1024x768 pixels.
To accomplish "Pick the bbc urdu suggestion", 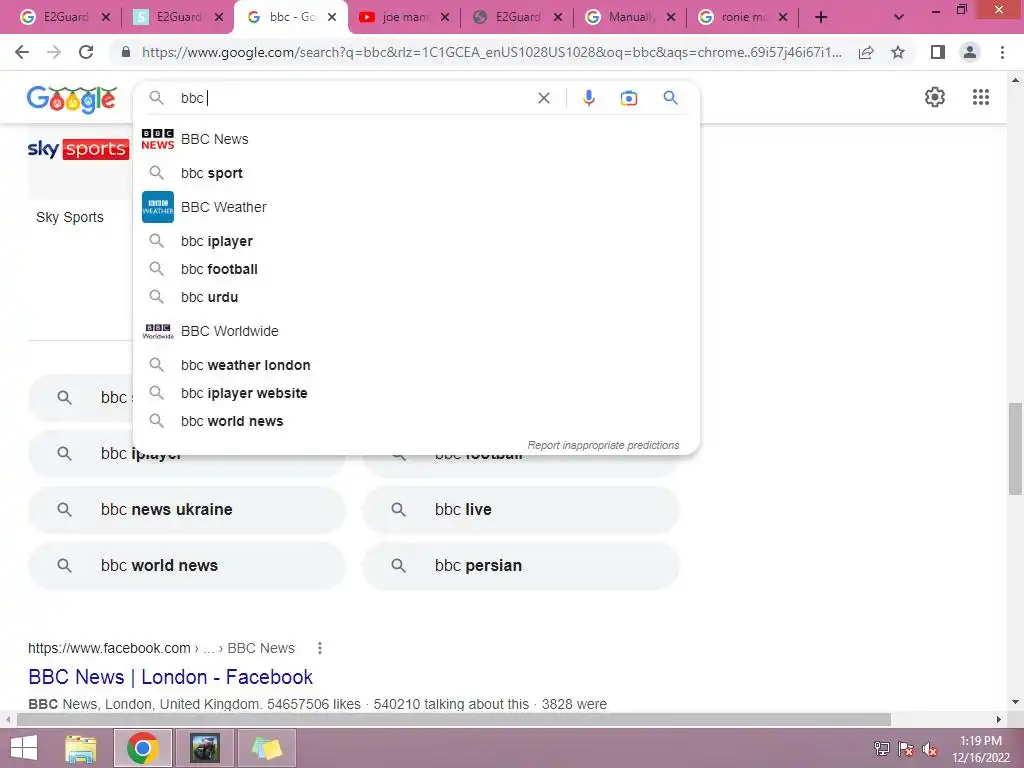I will (416, 297).
